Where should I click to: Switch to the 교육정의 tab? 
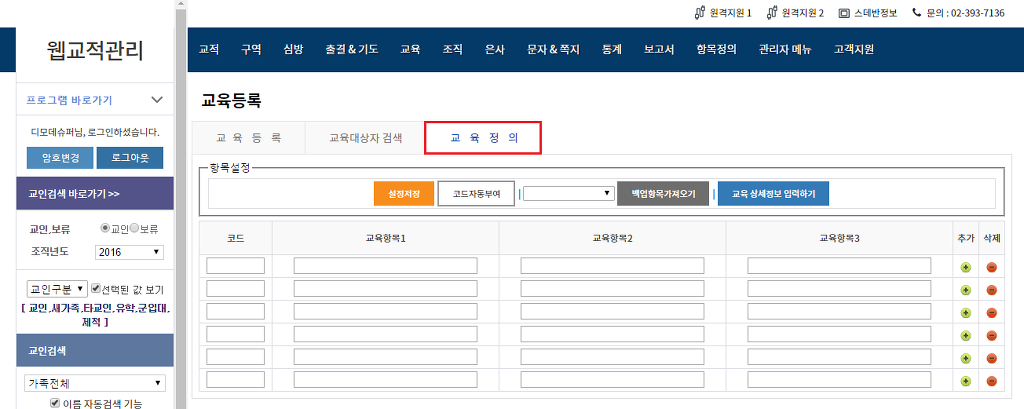click(x=483, y=138)
